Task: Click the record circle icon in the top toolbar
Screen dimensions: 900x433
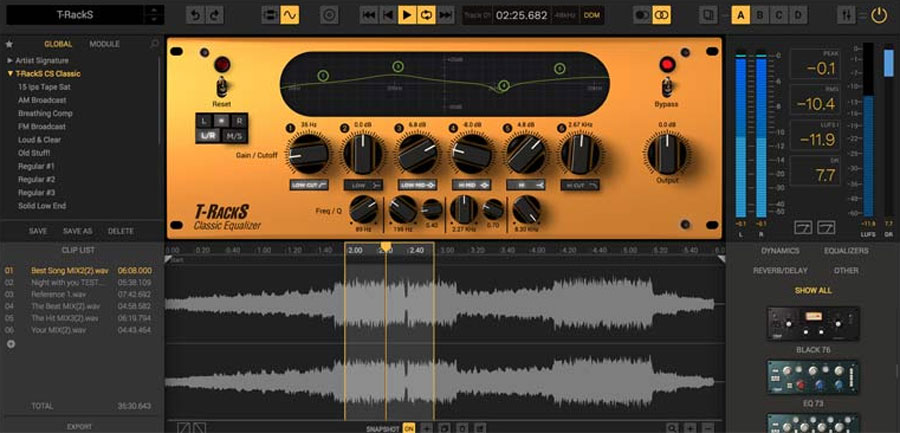Action: (329, 16)
